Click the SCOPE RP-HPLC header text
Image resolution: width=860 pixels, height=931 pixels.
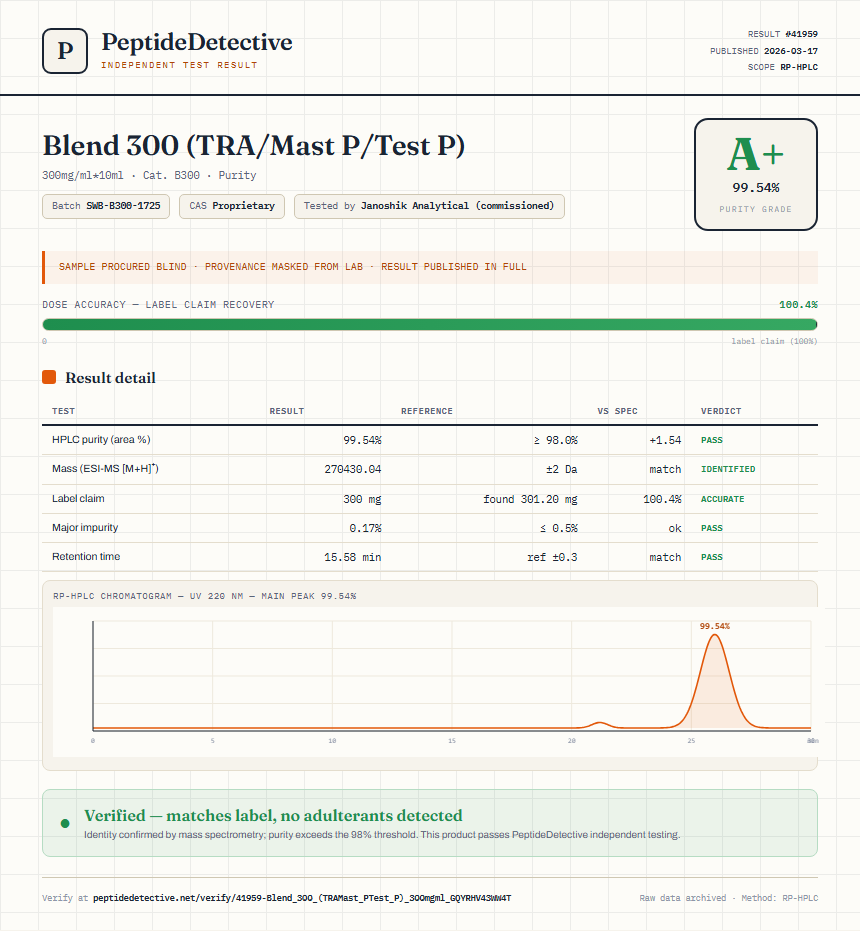[x=783, y=67]
